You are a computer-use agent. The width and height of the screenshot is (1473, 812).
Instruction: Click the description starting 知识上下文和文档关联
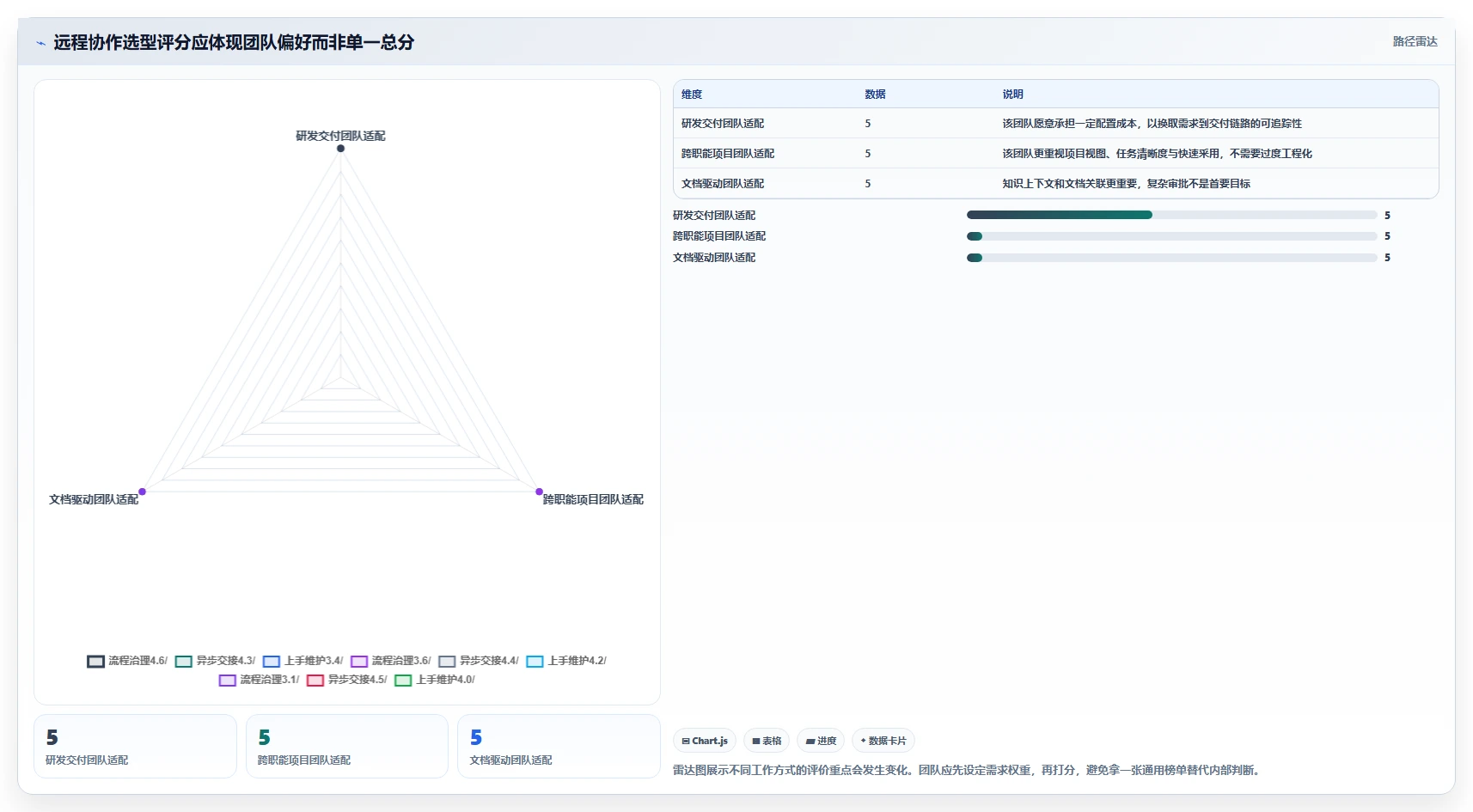pos(1126,184)
